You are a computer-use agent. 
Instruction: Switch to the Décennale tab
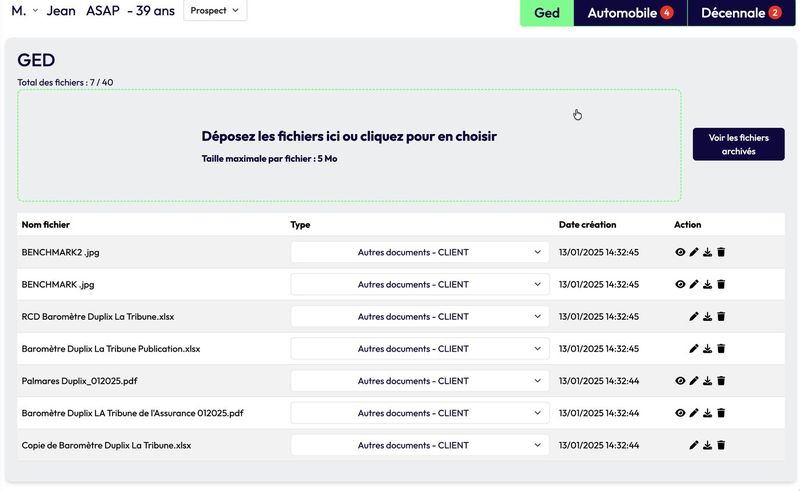pos(741,13)
